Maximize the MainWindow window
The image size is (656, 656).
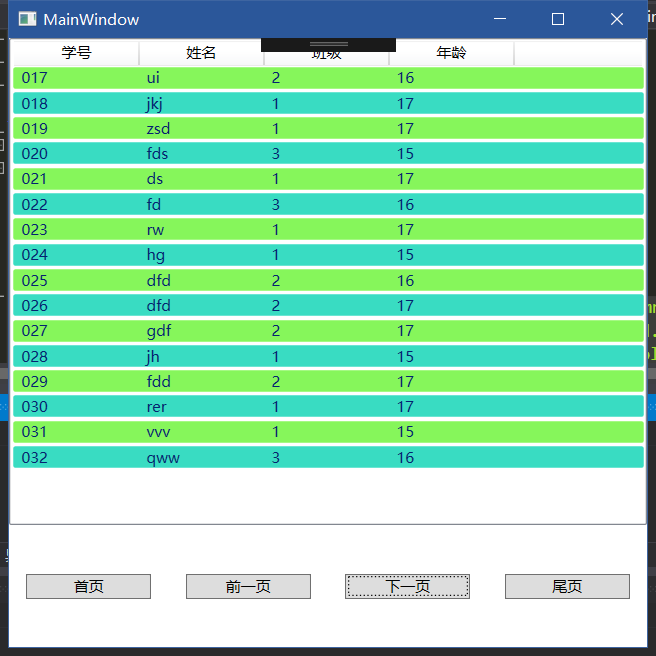point(558,19)
